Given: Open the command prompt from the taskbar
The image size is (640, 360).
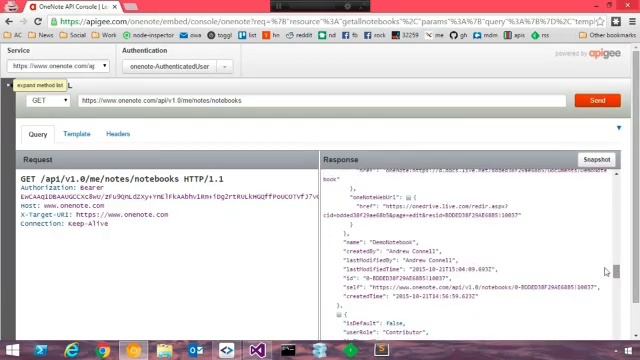Looking at the screenshot, I should click(x=288, y=350).
